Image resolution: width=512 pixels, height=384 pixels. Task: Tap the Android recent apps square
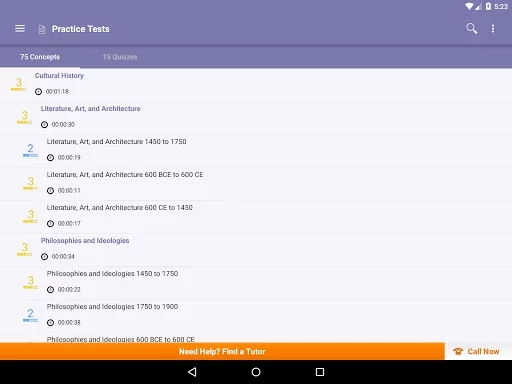(320, 372)
